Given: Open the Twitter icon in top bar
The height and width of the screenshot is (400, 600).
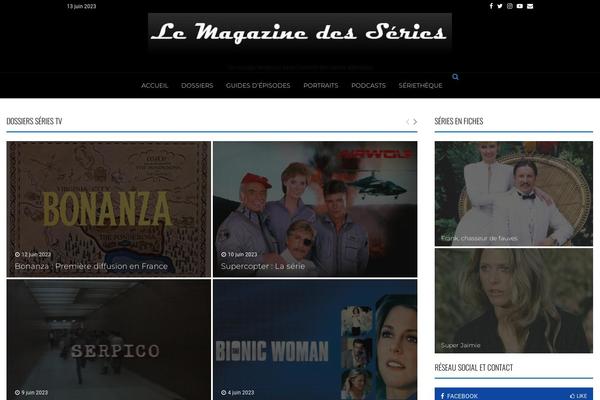Looking at the screenshot, I should (500, 6).
